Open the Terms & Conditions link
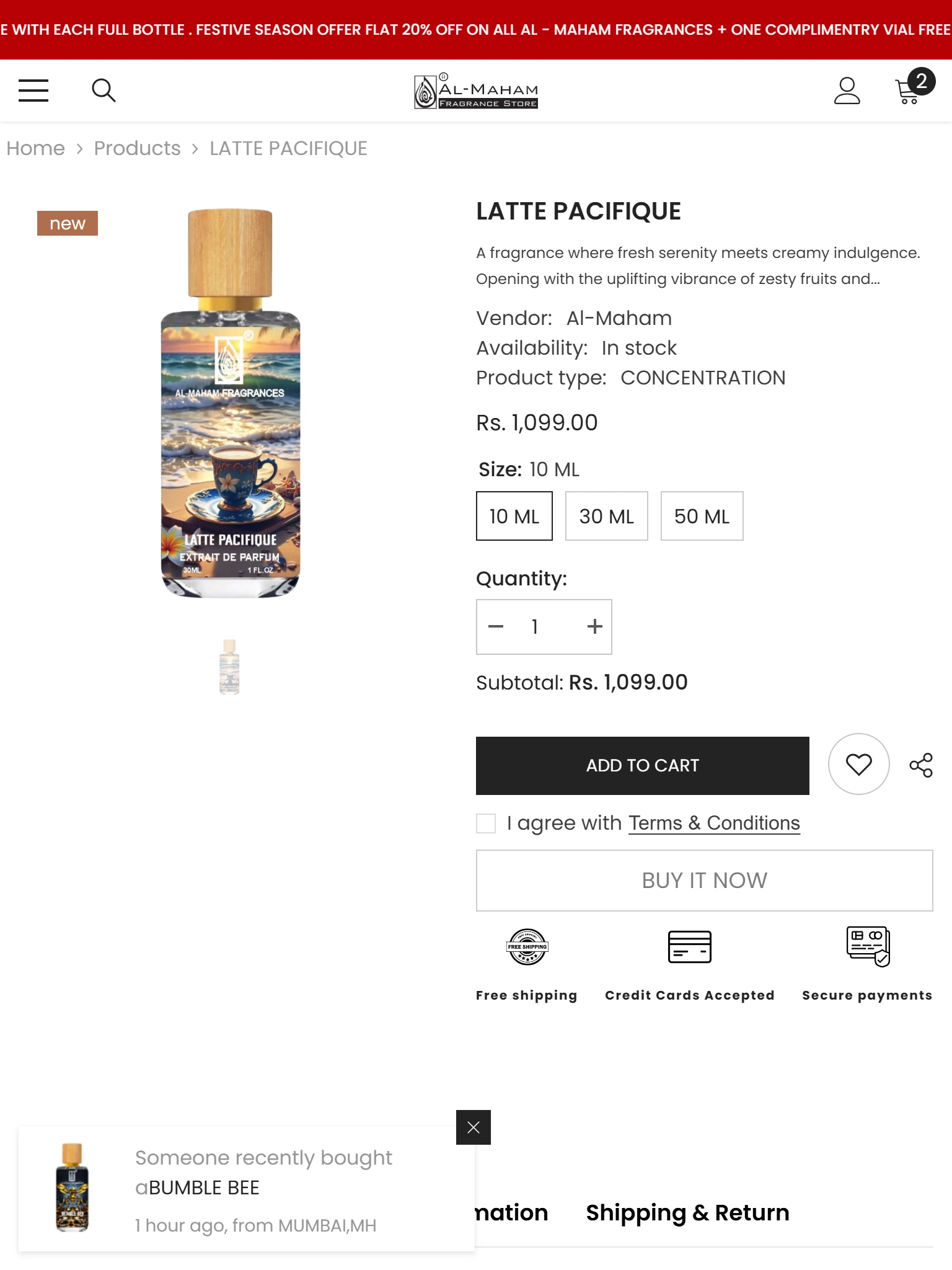This screenshot has width=952, height=1270. coord(714,823)
